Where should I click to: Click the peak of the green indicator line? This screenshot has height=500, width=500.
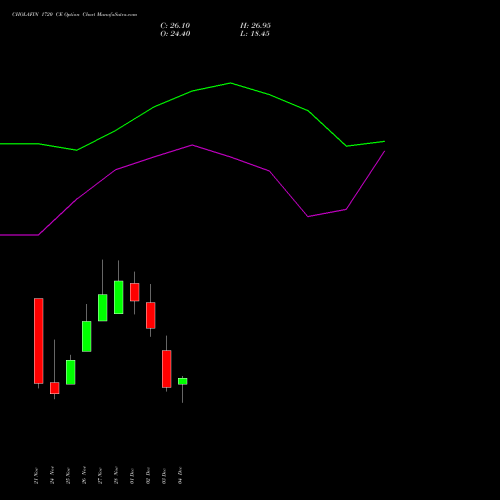(x=231, y=83)
